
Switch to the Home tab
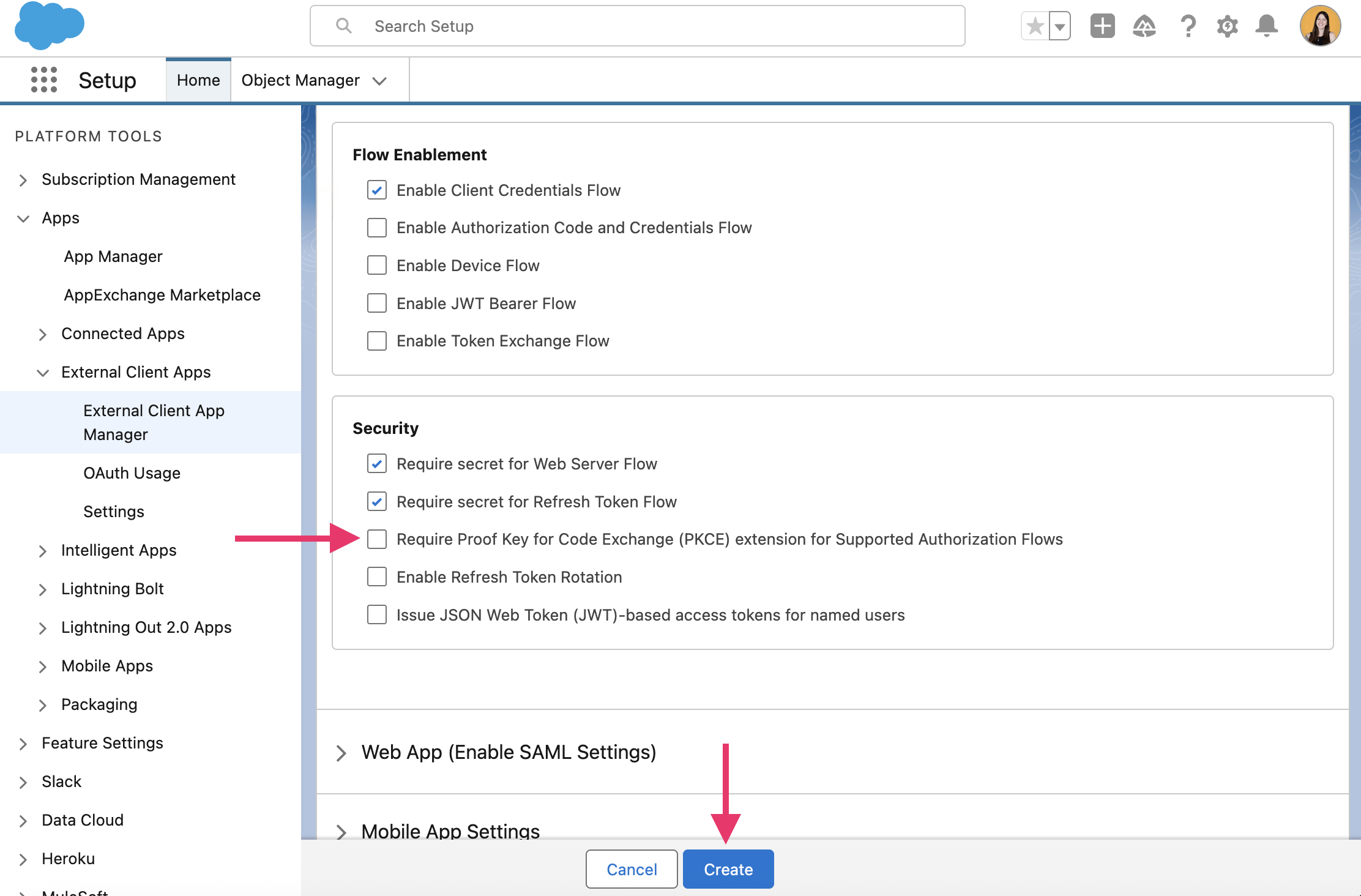click(198, 80)
